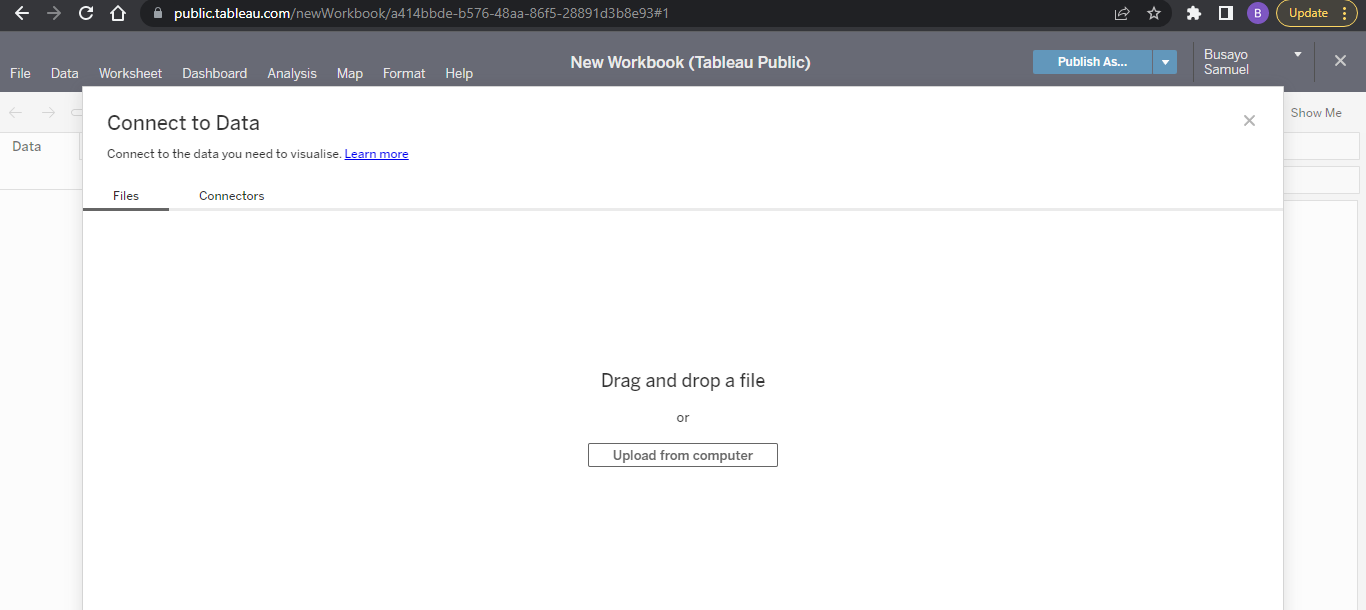The width and height of the screenshot is (1366, 610).
Task: Open the Map menu
Action: point(350,73)
